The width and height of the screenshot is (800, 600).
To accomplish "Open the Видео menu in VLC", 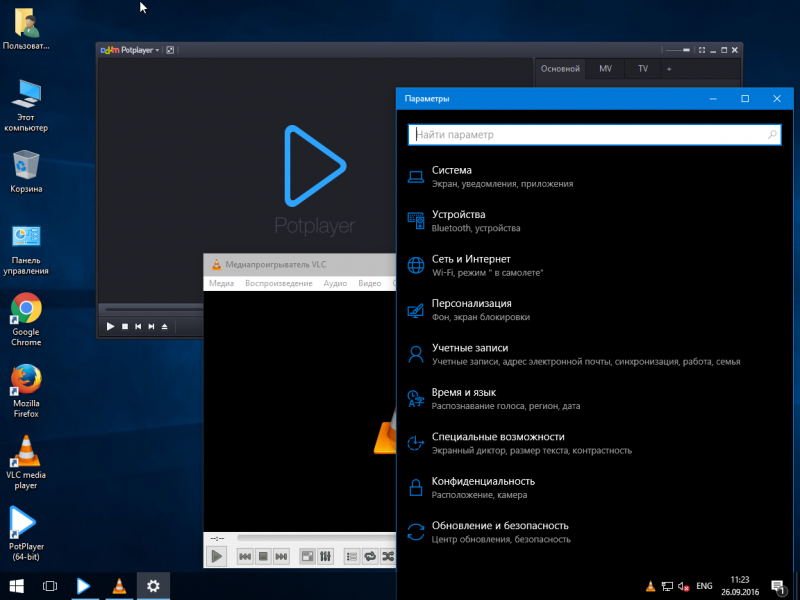I will pyautogui.click(x=370, y=283).
